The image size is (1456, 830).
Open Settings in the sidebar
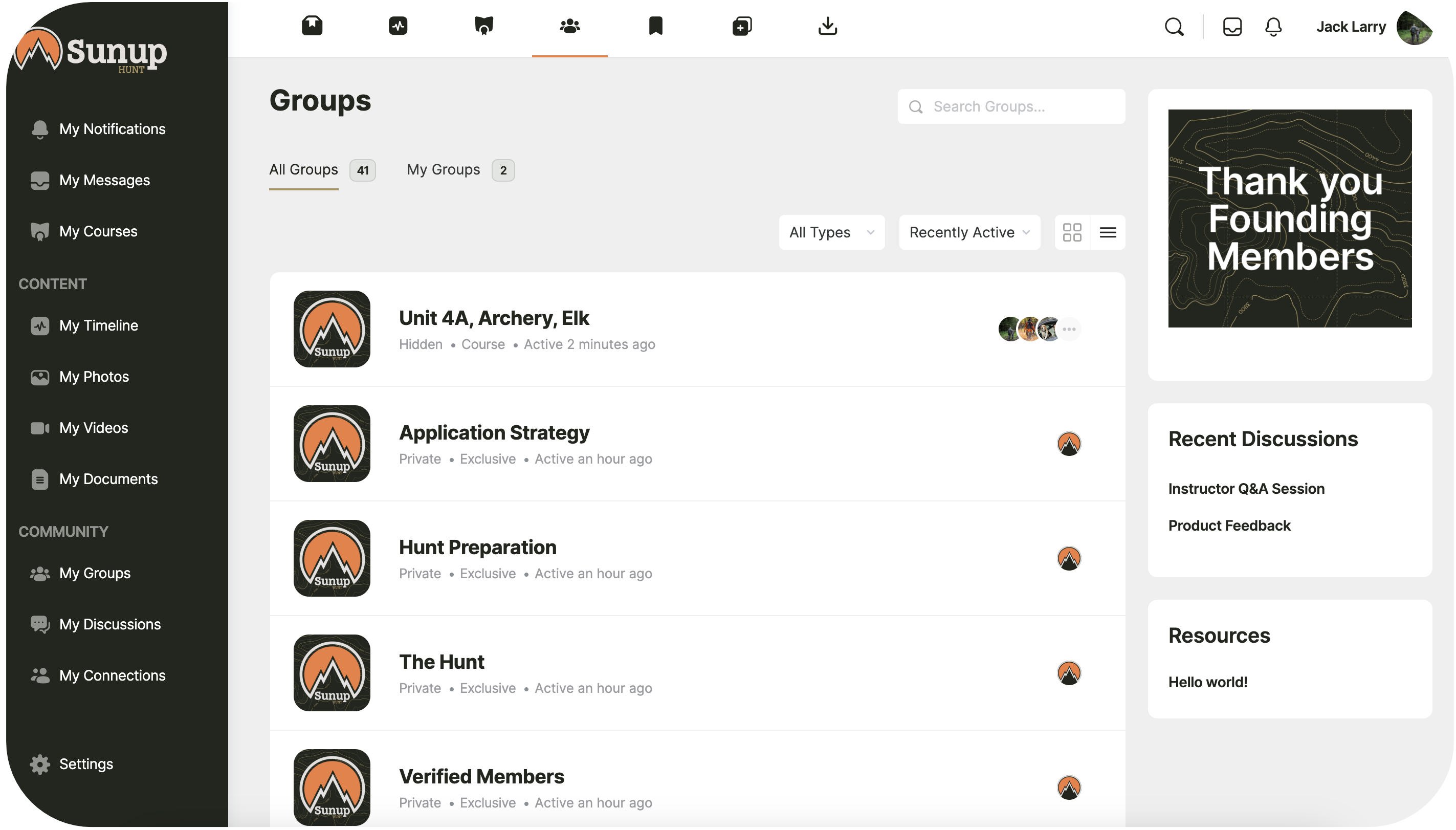pos(85,764)
